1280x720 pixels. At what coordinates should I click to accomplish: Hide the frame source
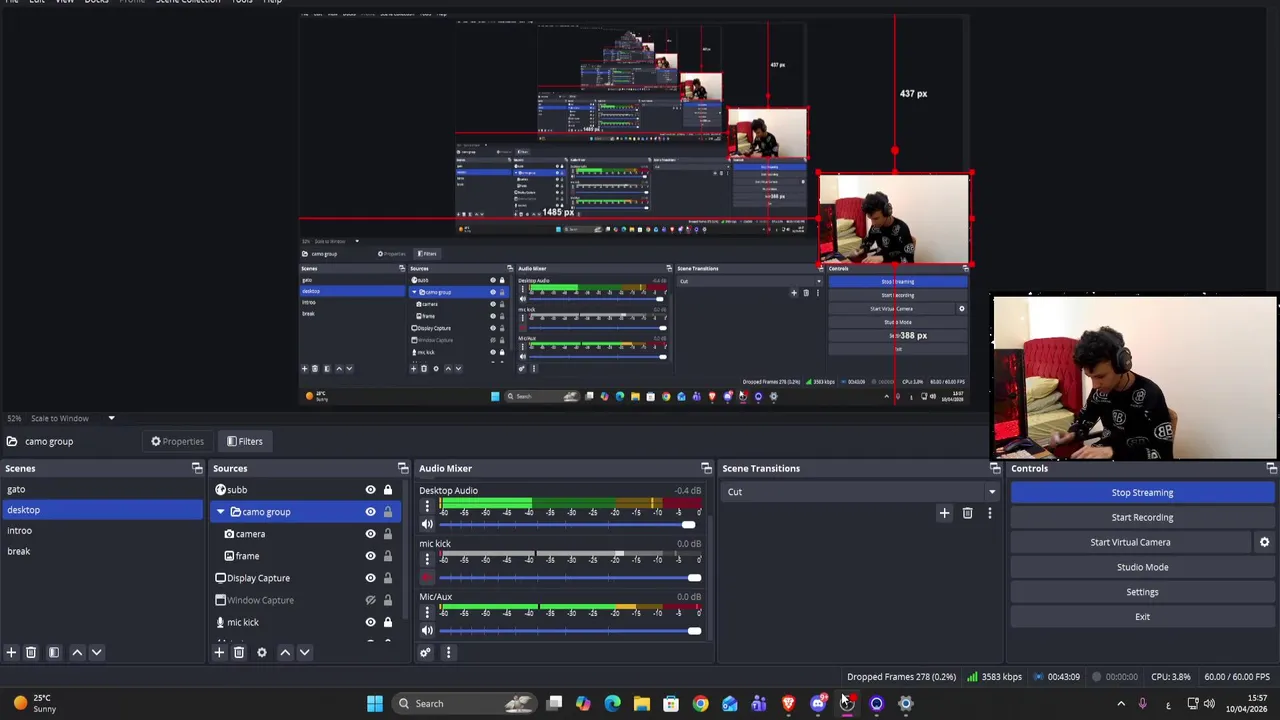pos(370,556)
